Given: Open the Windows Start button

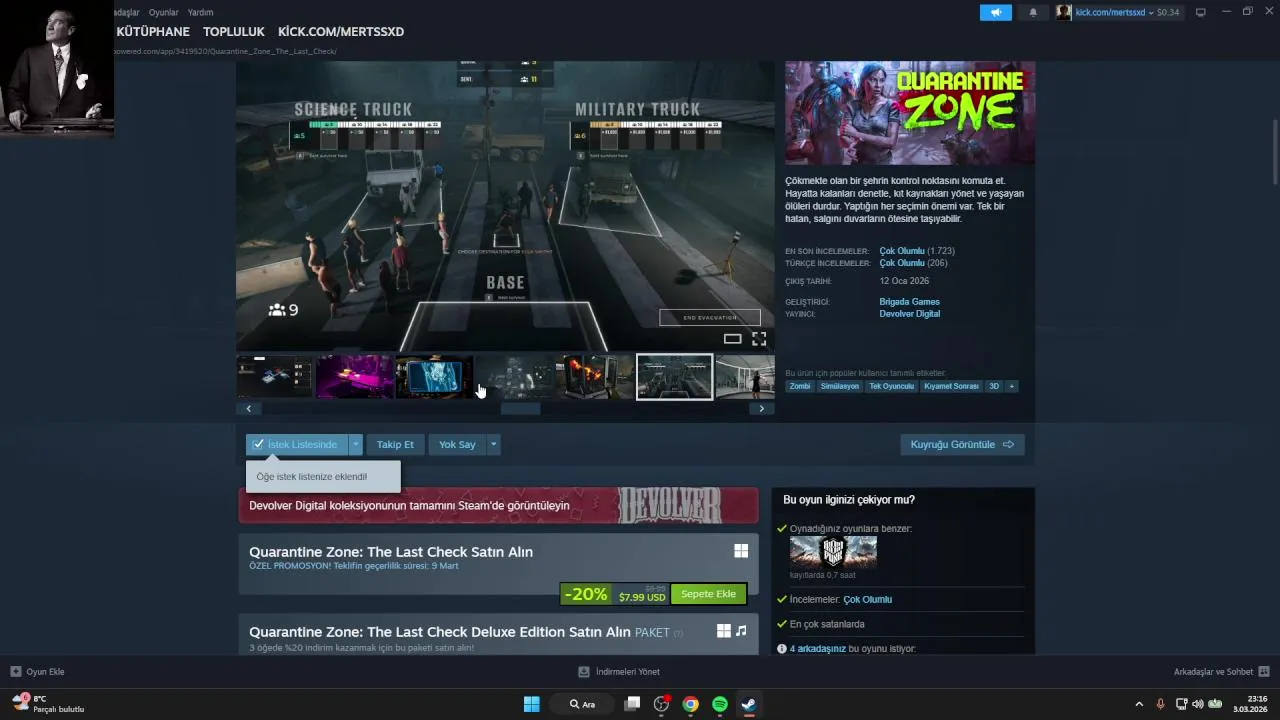Looking at the screenshot, I should [x=532, y=704].
